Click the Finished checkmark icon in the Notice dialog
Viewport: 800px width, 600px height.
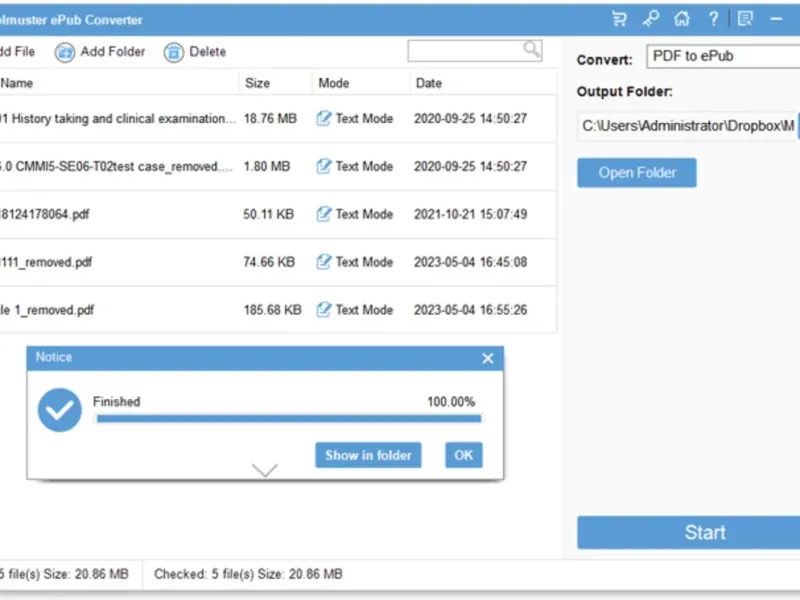click(x=60, y=410)
